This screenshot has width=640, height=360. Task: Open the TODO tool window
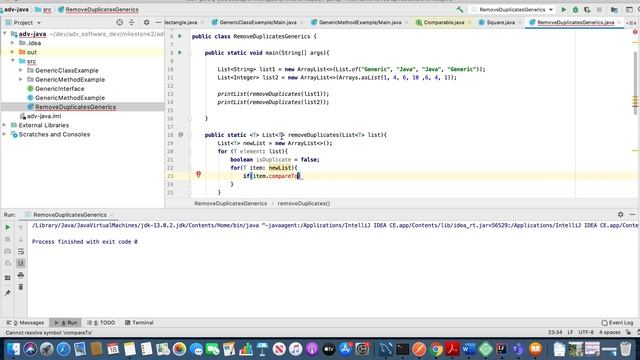pyautogui.click(x=101, y=322)
